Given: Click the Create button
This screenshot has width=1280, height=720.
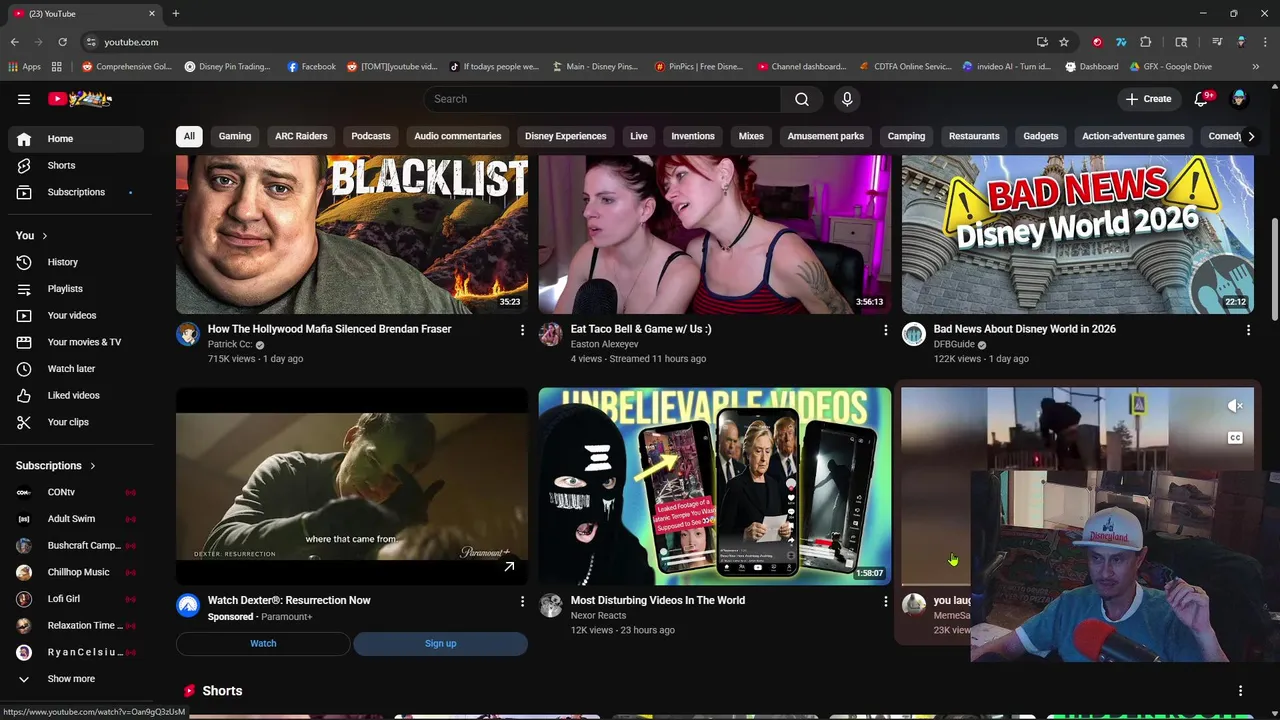Looking at the screenshot, I should tap(1148, 99).
